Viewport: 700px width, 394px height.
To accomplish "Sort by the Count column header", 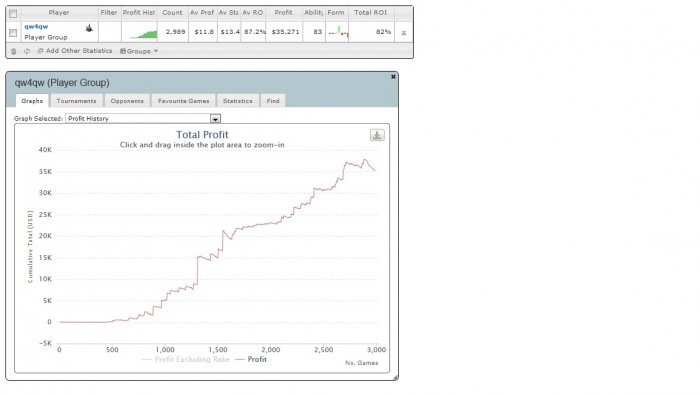I will click(x=172, y=12).
